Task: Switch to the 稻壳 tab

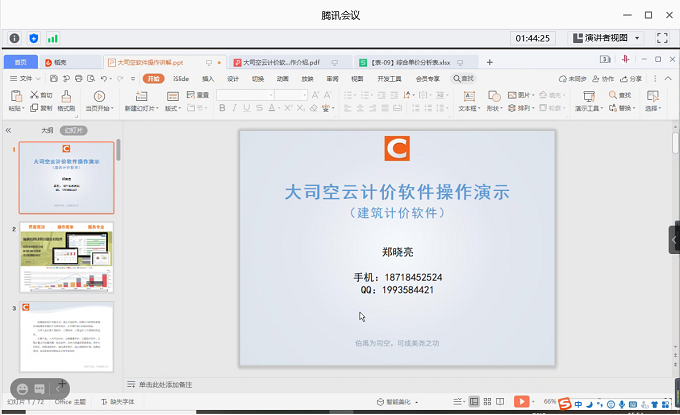Action: coord(56,62)
